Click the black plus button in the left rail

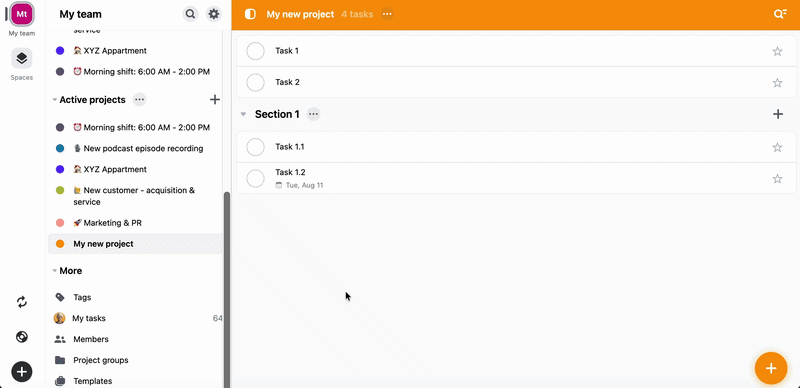coord(21,372)
